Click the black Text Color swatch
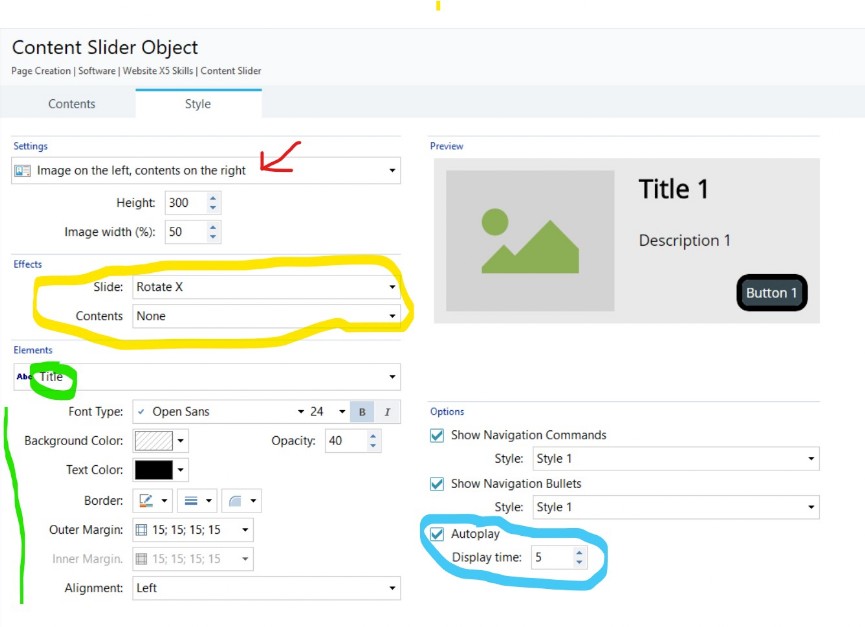 pos(153,470)
